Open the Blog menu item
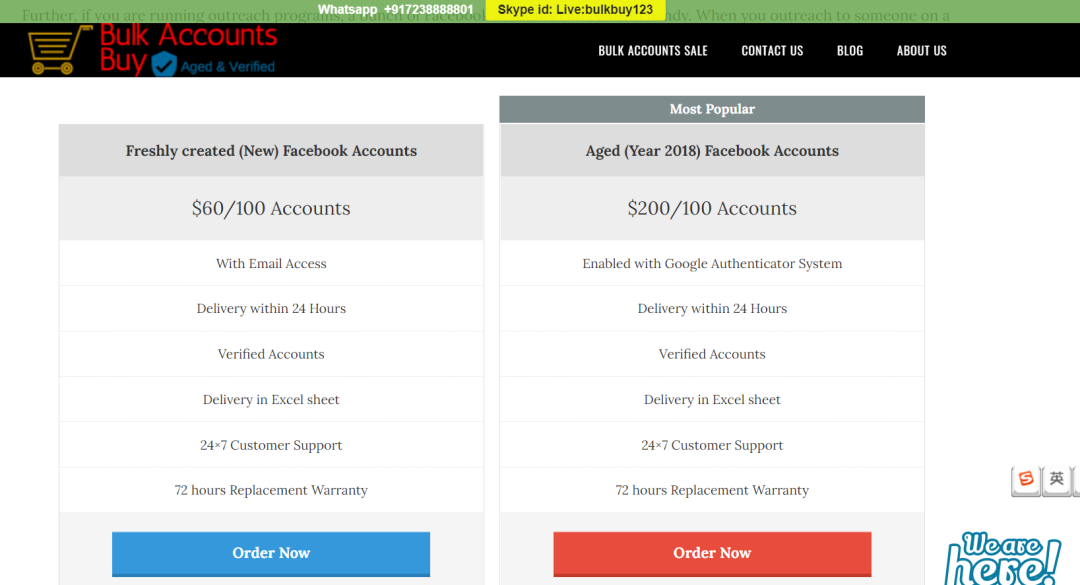The height and width of the screenshot is (585, 1080). [x=850, y=50]
